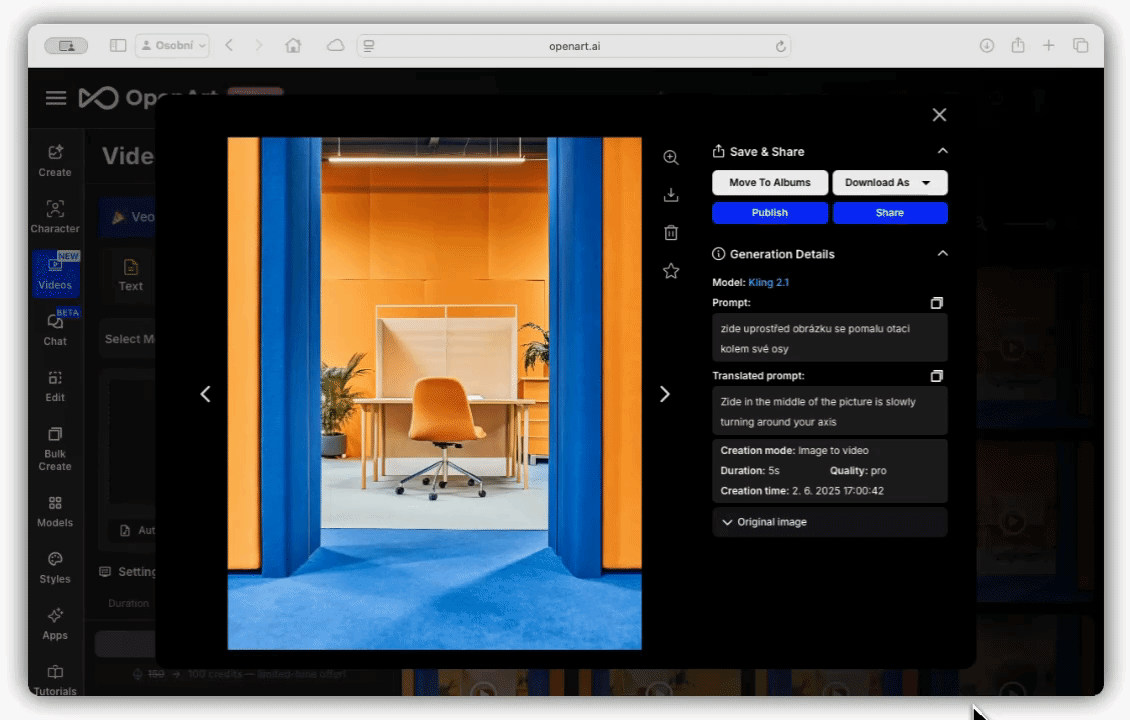Open the Character section in sidebar

55,217
